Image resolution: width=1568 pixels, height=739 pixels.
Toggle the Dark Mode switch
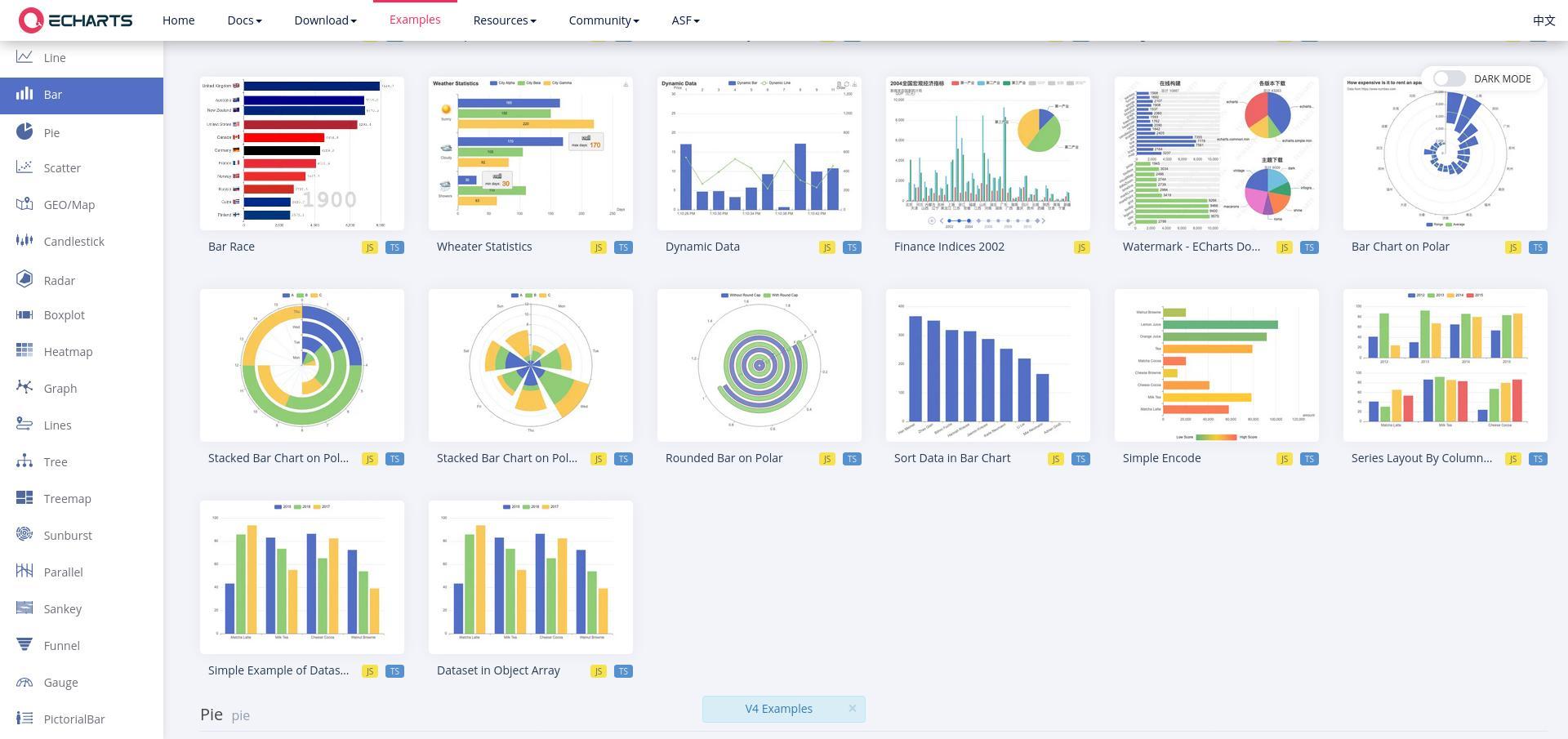(1449, 78)
